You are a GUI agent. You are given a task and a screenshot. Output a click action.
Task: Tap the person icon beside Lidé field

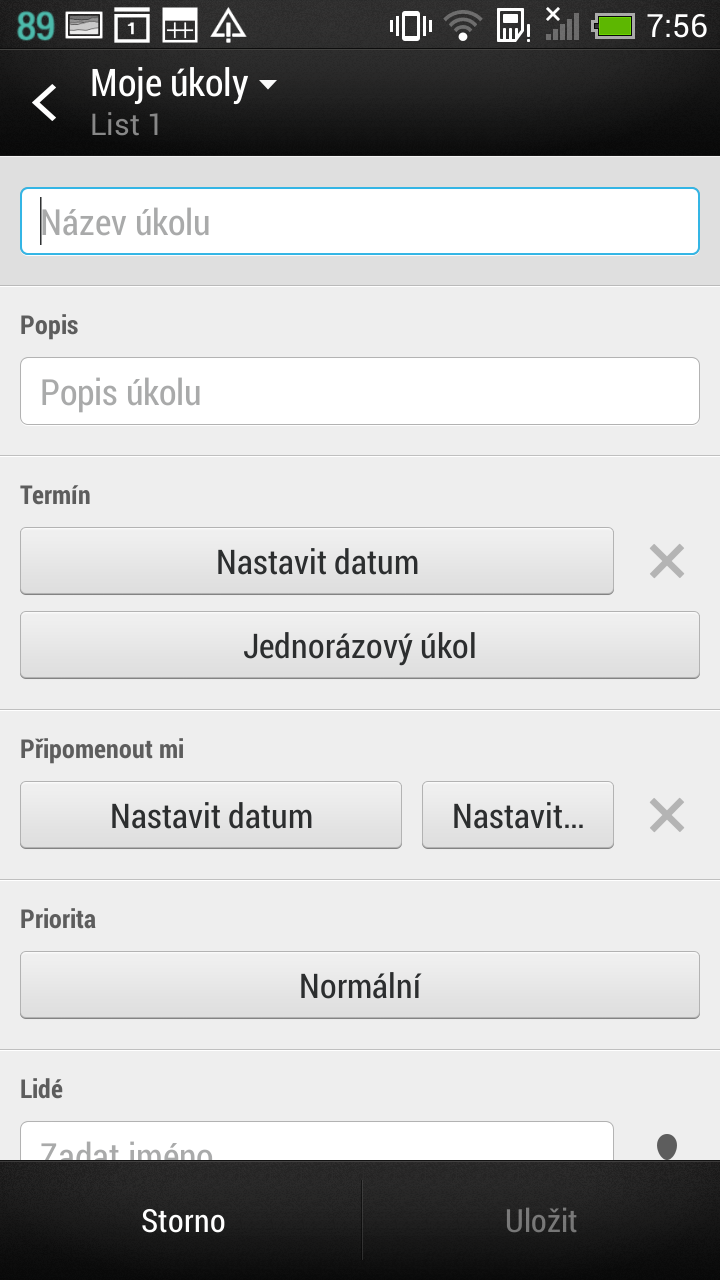pyautogui.click(x=666, y=1146)
